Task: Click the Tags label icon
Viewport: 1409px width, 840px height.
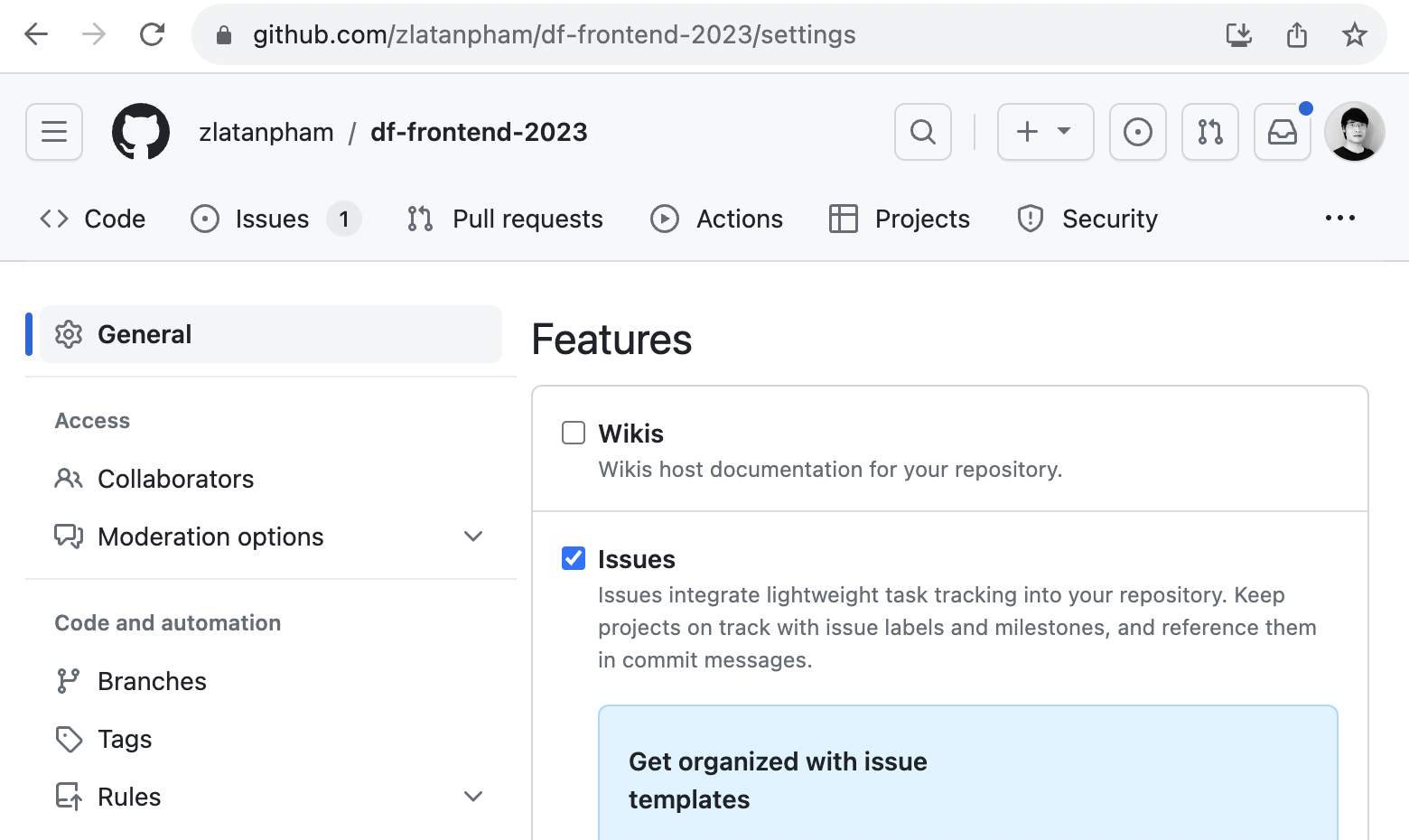Action: 69,739
